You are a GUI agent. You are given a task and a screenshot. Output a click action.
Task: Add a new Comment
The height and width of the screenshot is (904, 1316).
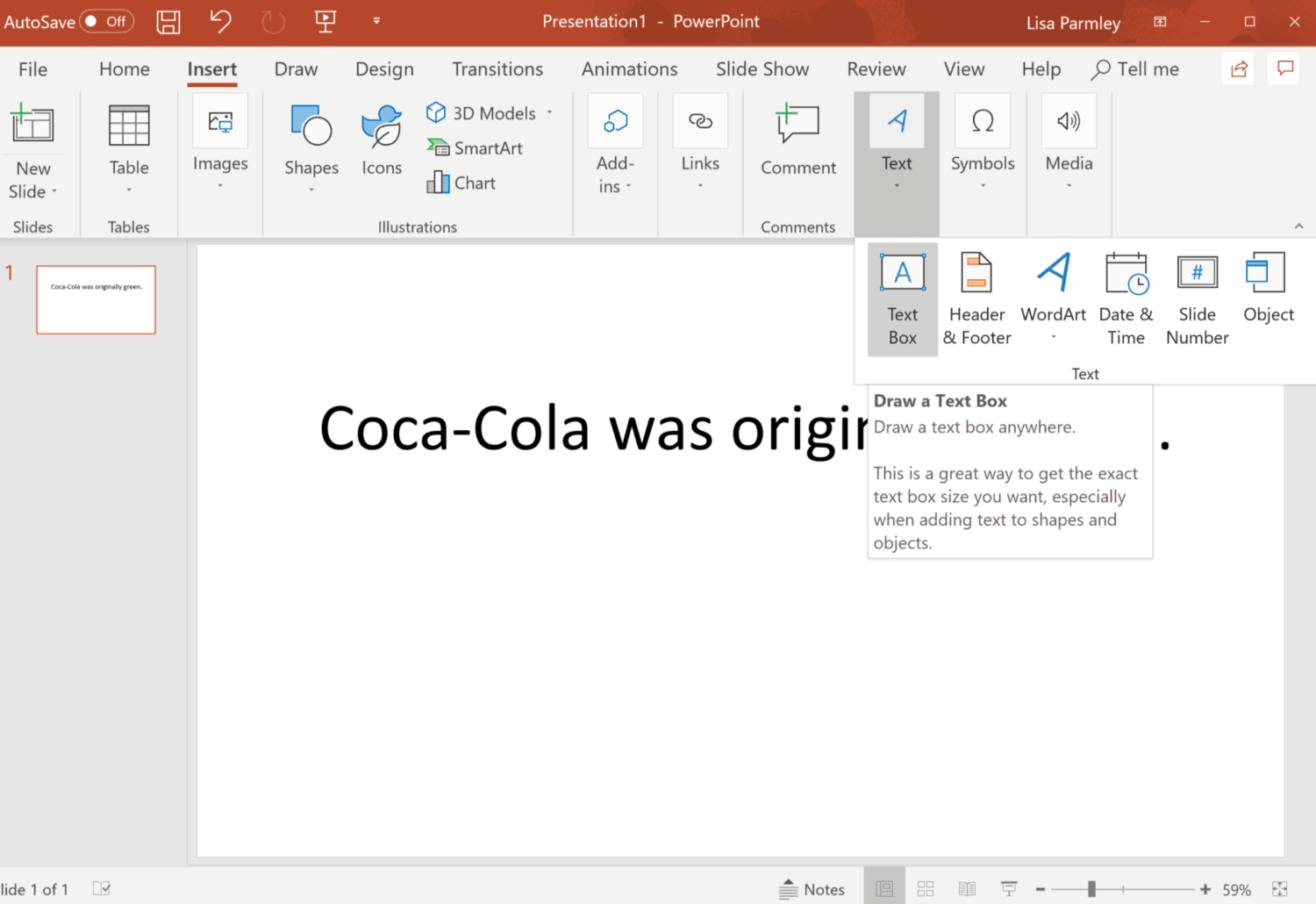798,140
